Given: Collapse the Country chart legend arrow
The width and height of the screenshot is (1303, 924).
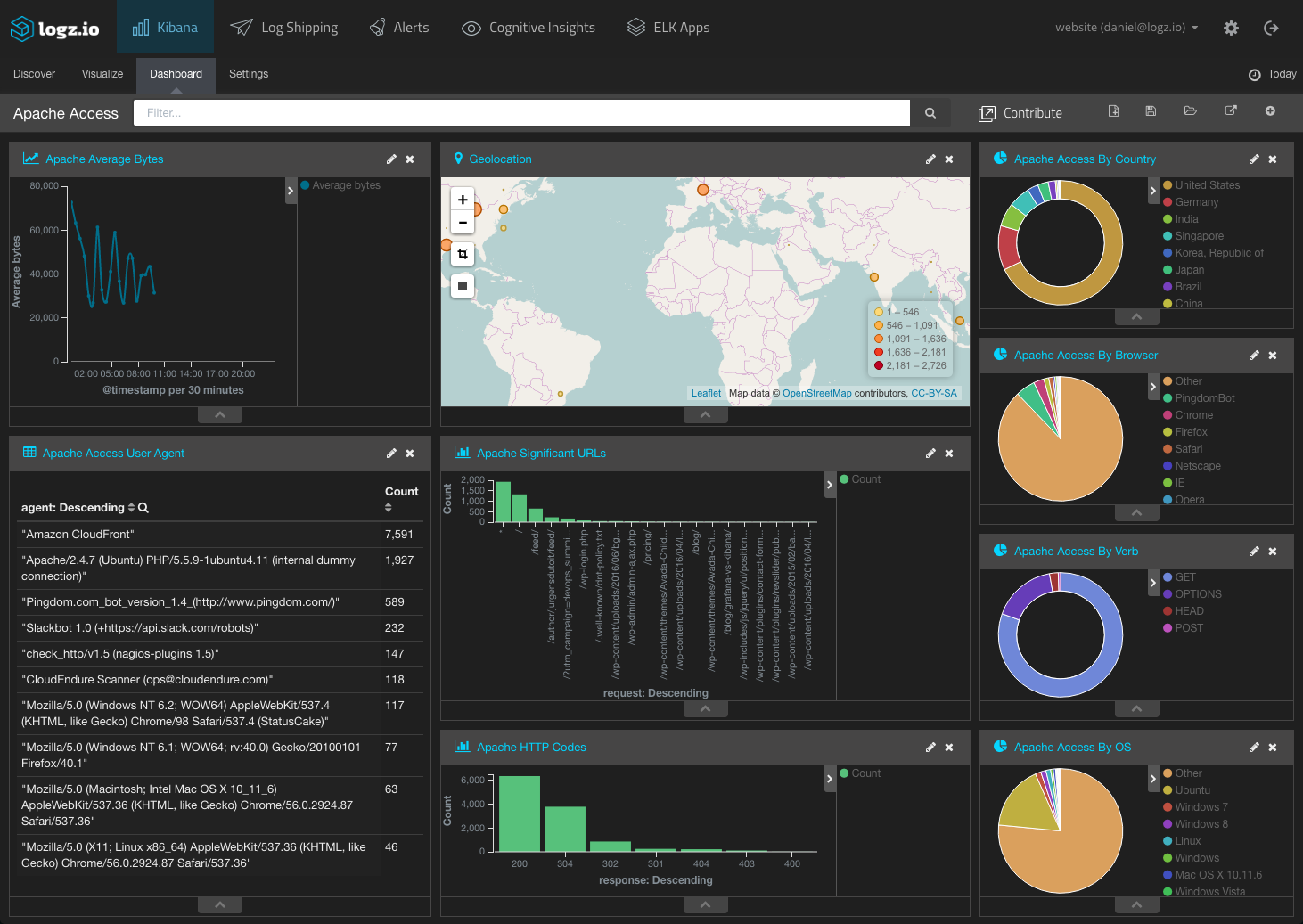Looking at the screenshot, I should [1153, 191].
